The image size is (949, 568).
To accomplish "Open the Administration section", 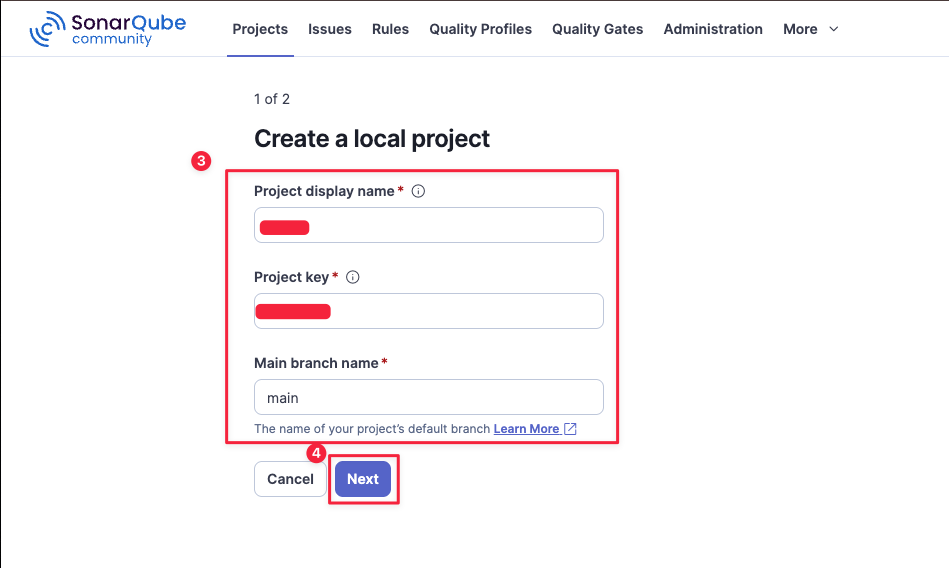I will click(713, 29).
